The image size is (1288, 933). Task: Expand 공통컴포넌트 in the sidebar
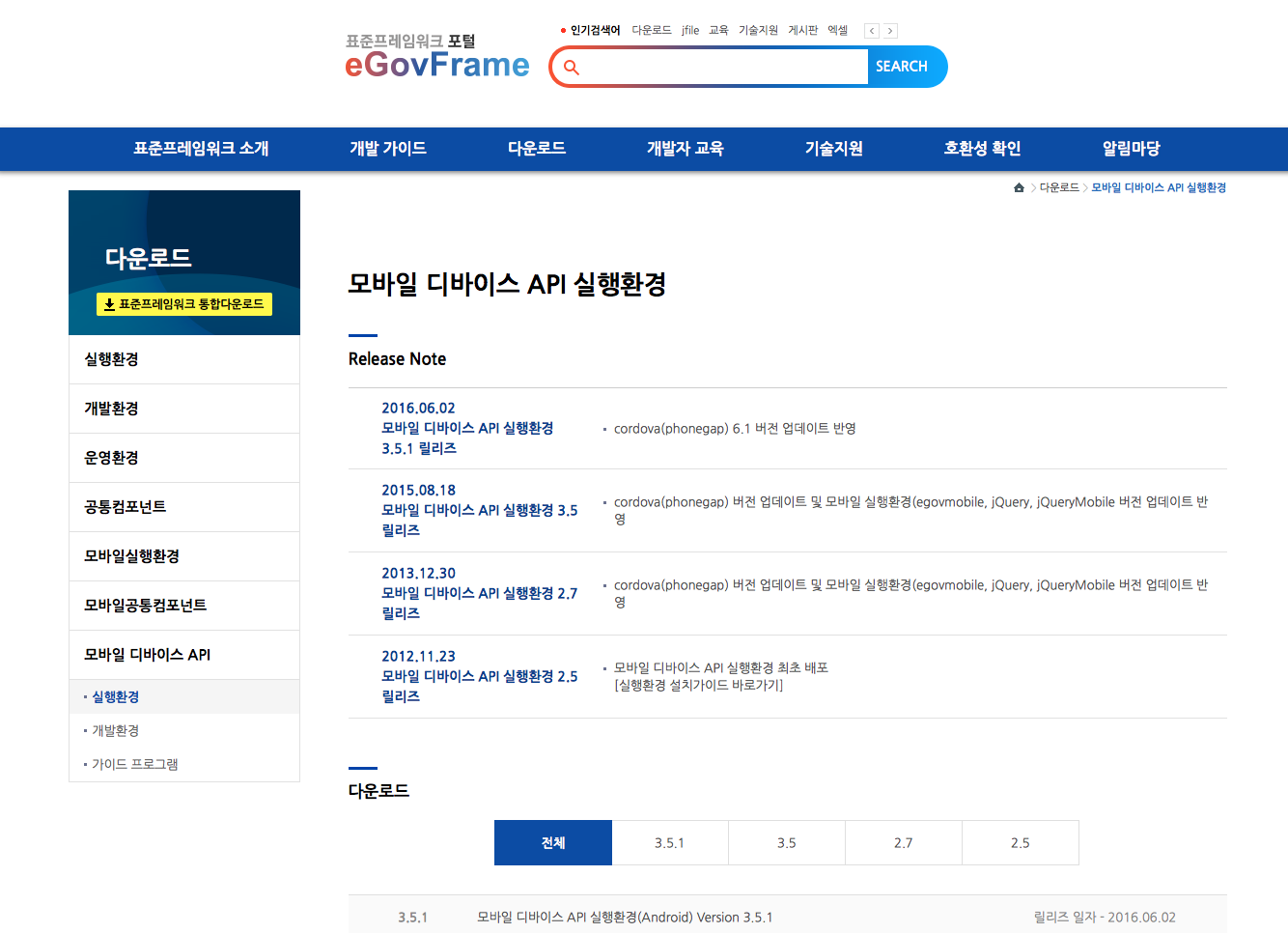click(x=126, y=507)
